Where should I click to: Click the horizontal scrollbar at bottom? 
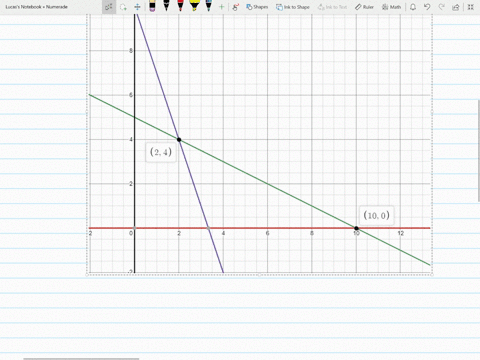point(81,359)
